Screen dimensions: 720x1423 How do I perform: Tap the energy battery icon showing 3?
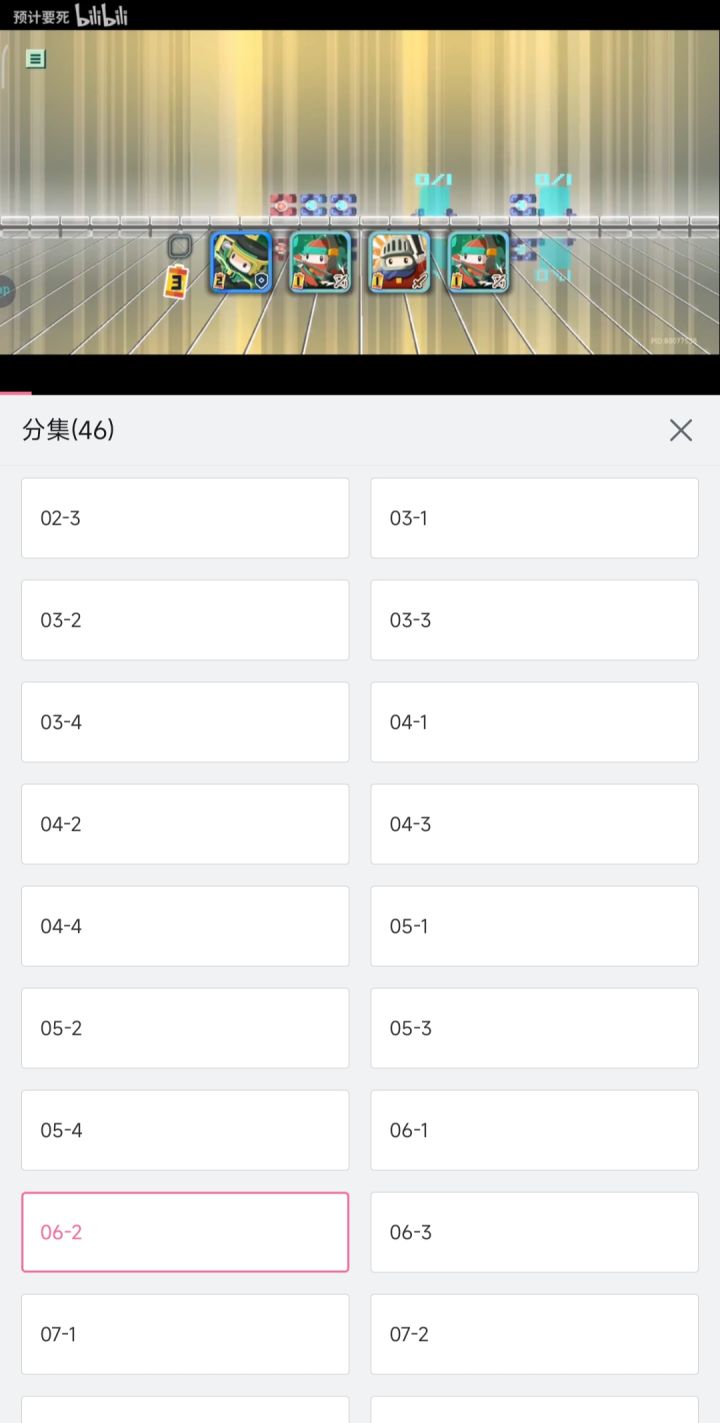[177, 282]
